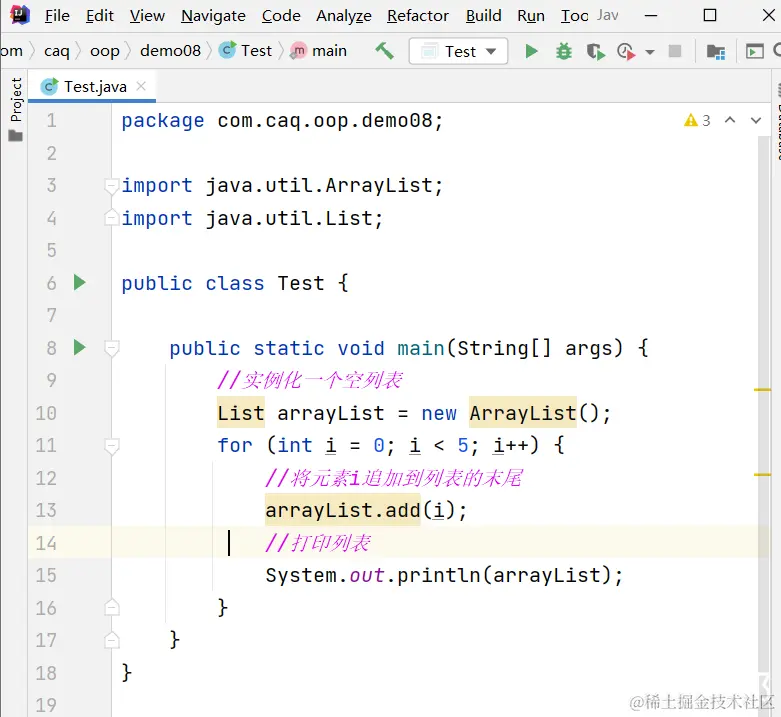Go to next highlighted error arrow

pyautogui.click(x=756, y=120)
